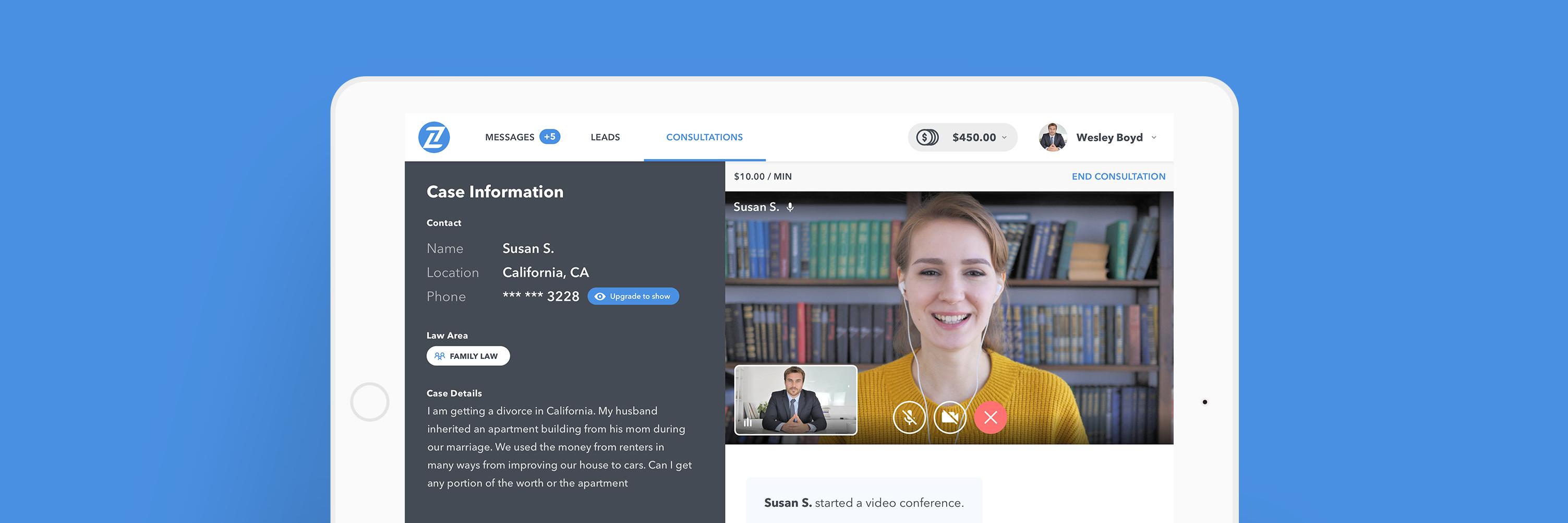Click the microphone icon beside Susan S.
The width and height of the screenshot is (1568, 523).
tap(790, 207)
